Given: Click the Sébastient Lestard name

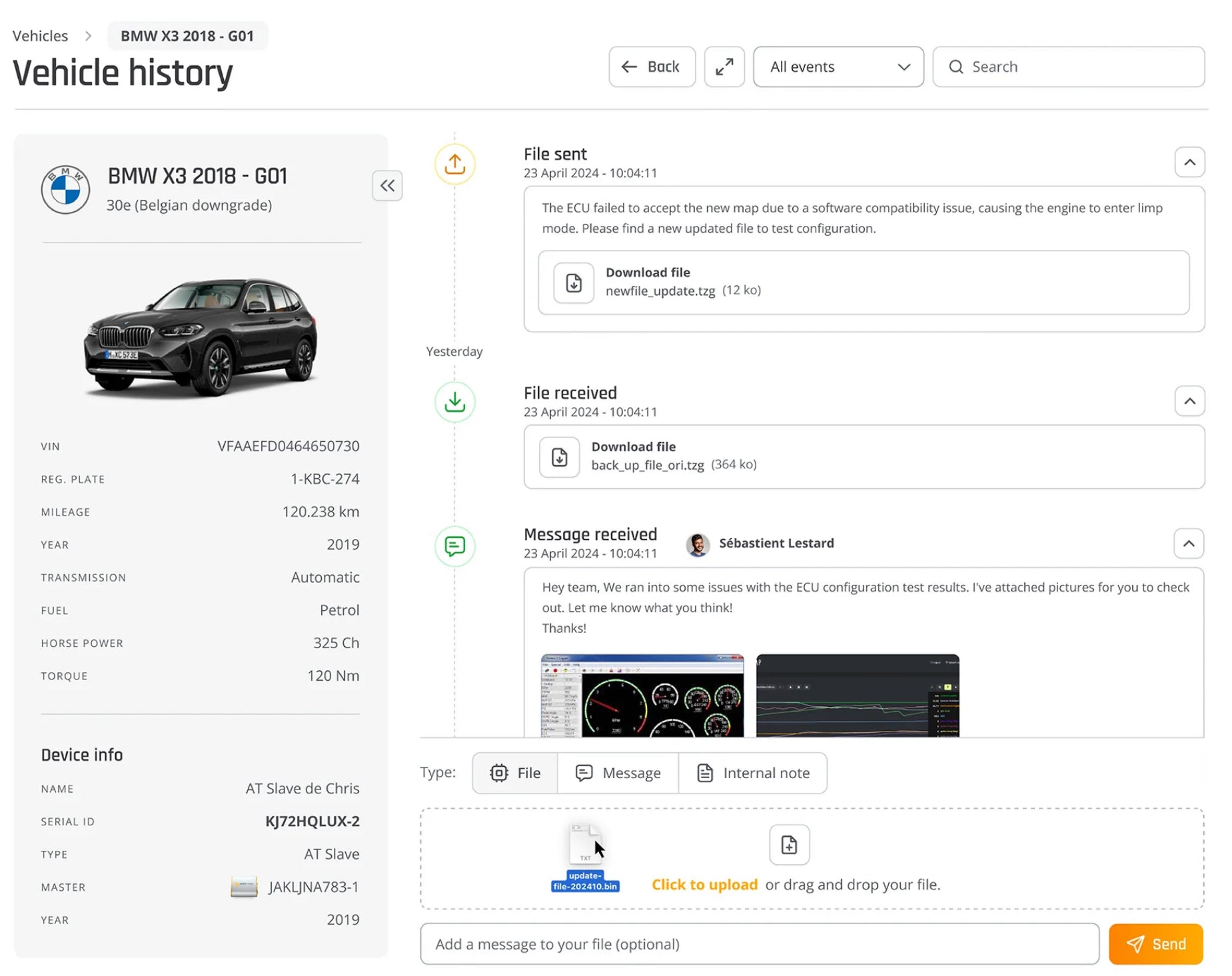Looking at the screenshot, I should (776, 543).
